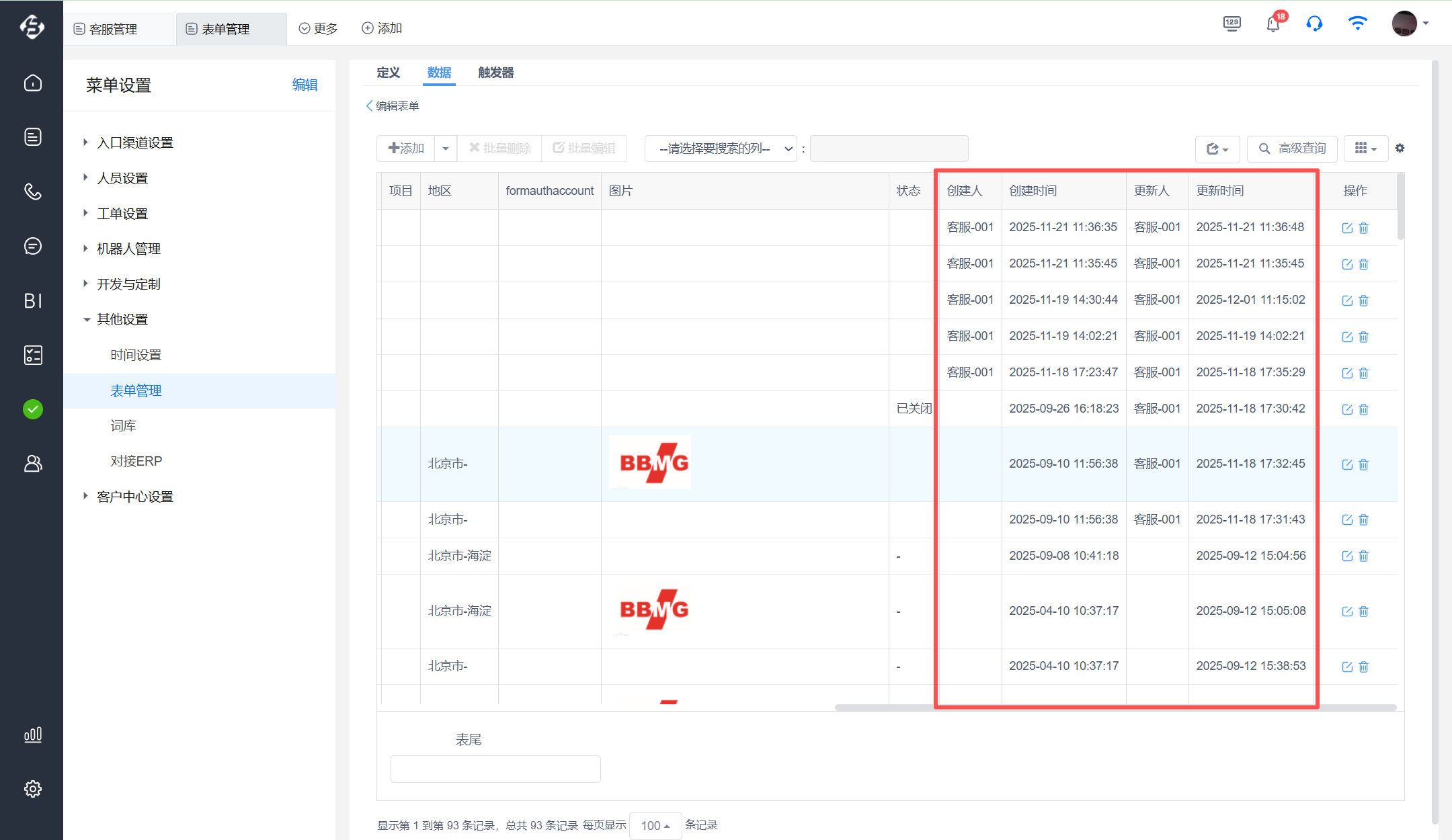Switch to the 客服管理 tab
The image size is (1452, 840).
pyautogui.click(x=112, y=29)
